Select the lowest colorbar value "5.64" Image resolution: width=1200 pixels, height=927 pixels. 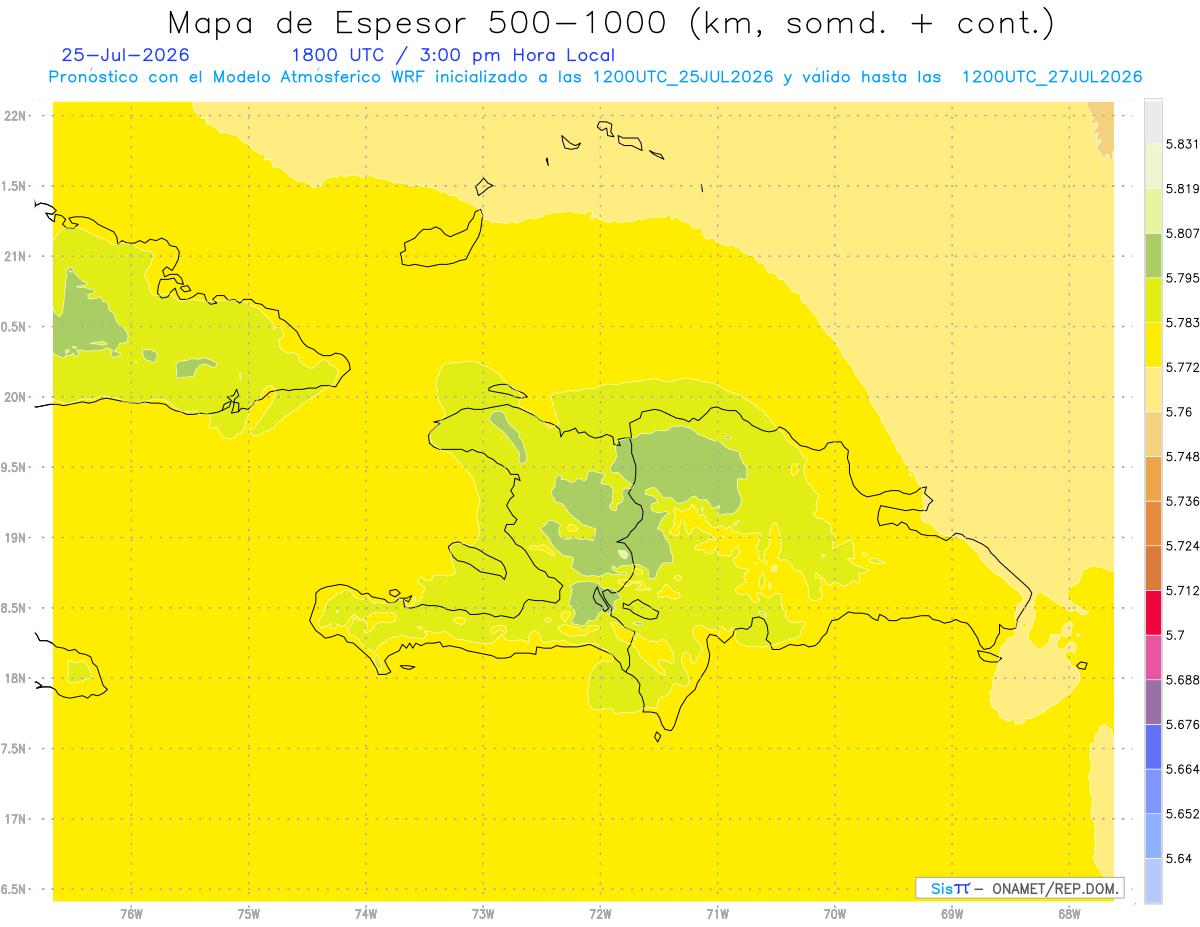tap(1179, 858)
